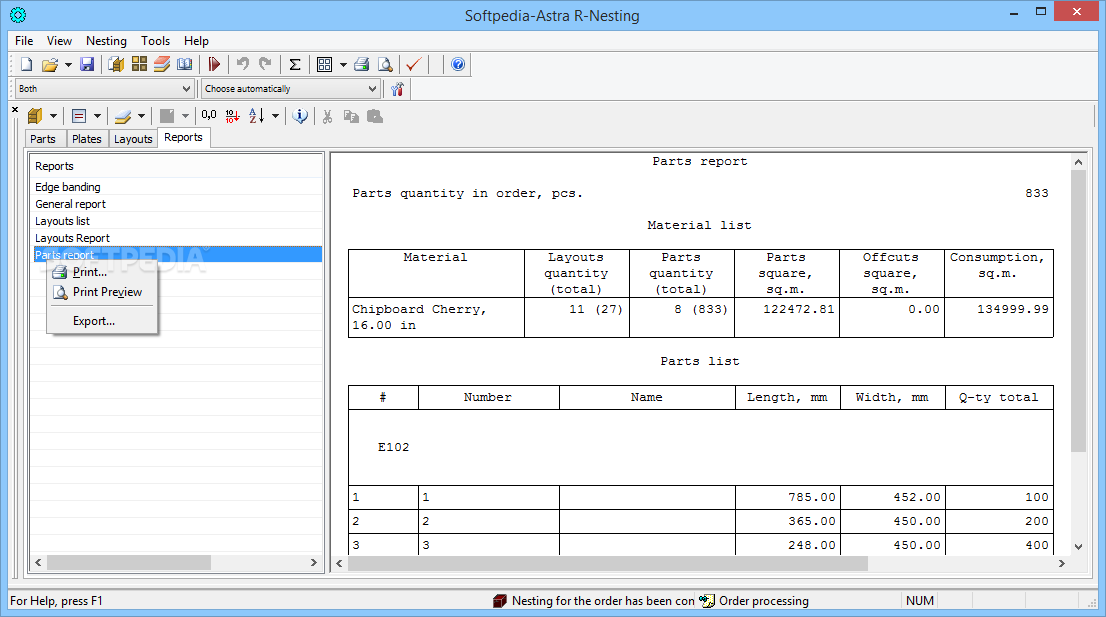Click the 0,0 decimal format icon

point(209,115)
